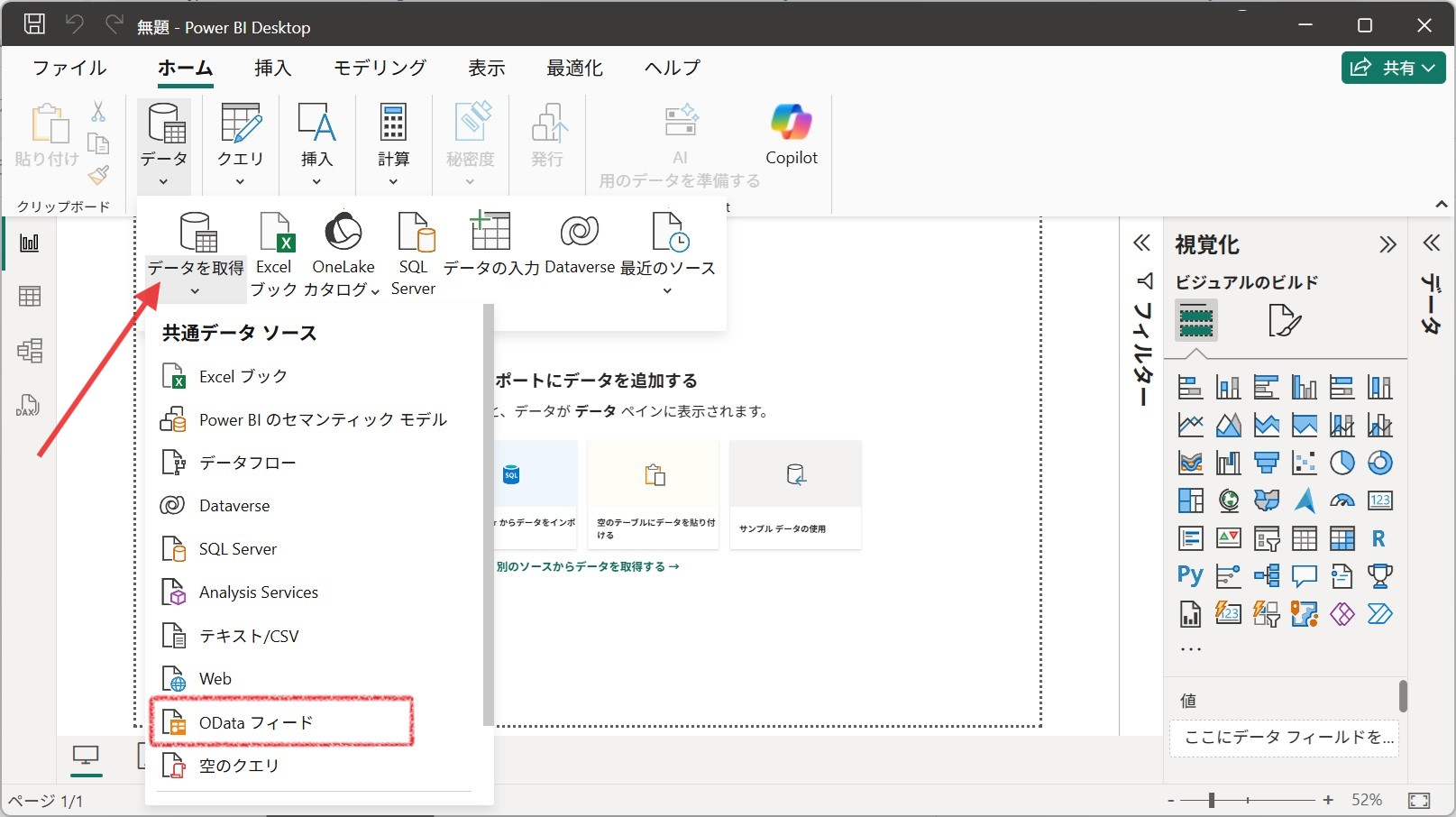Screen dimensions: 1456x817
Task: Expand 最近のソース dropdown
Action: (667, 291)
